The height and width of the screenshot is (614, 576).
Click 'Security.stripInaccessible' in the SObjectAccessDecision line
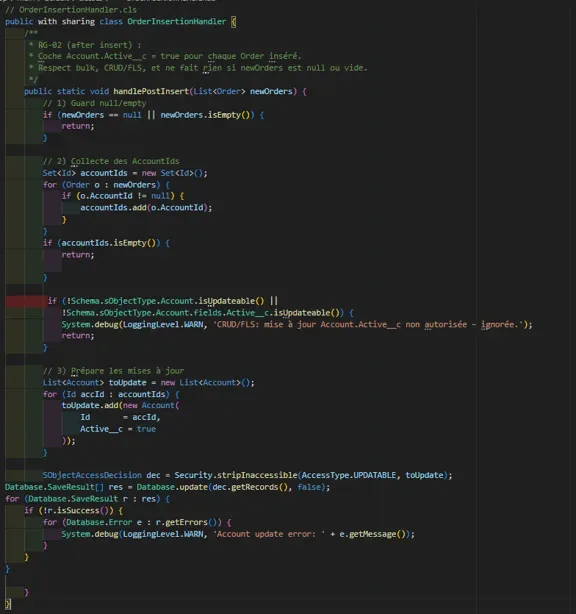tap(236, 475)
